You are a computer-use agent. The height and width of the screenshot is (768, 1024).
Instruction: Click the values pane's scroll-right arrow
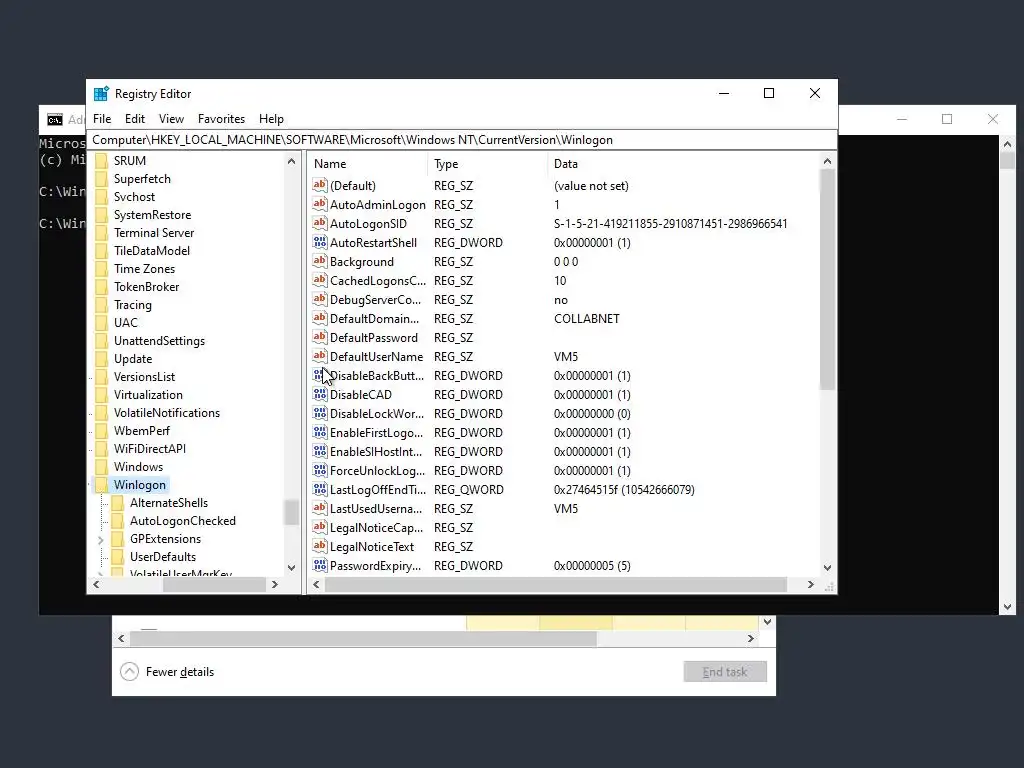[x=810, y=584]
